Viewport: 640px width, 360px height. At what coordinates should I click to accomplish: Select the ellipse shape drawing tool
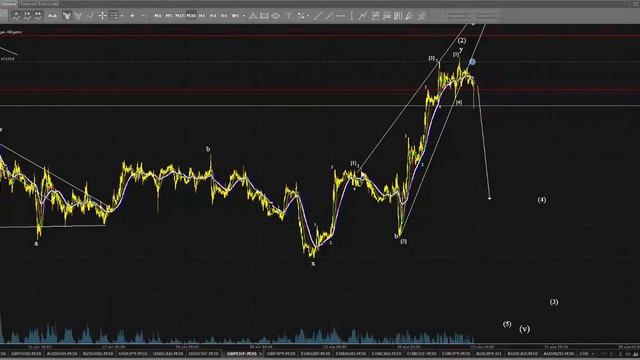(x=276, y=16)
